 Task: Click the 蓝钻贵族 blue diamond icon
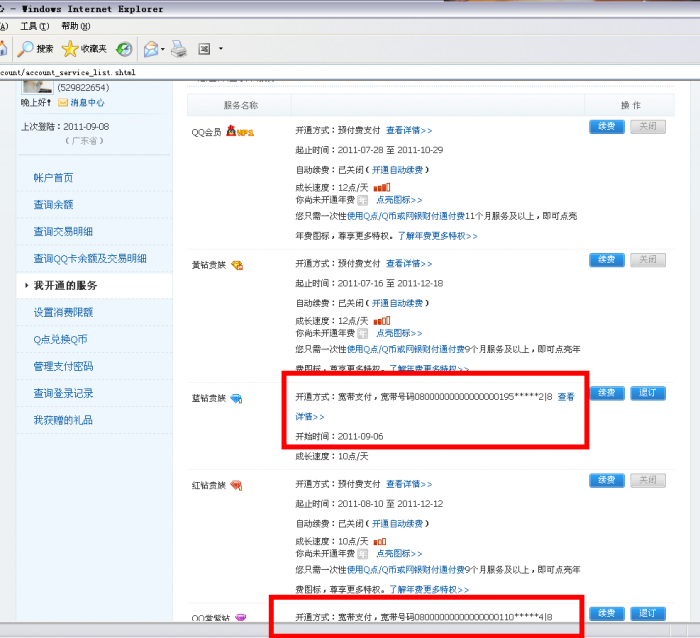(236, 398)
